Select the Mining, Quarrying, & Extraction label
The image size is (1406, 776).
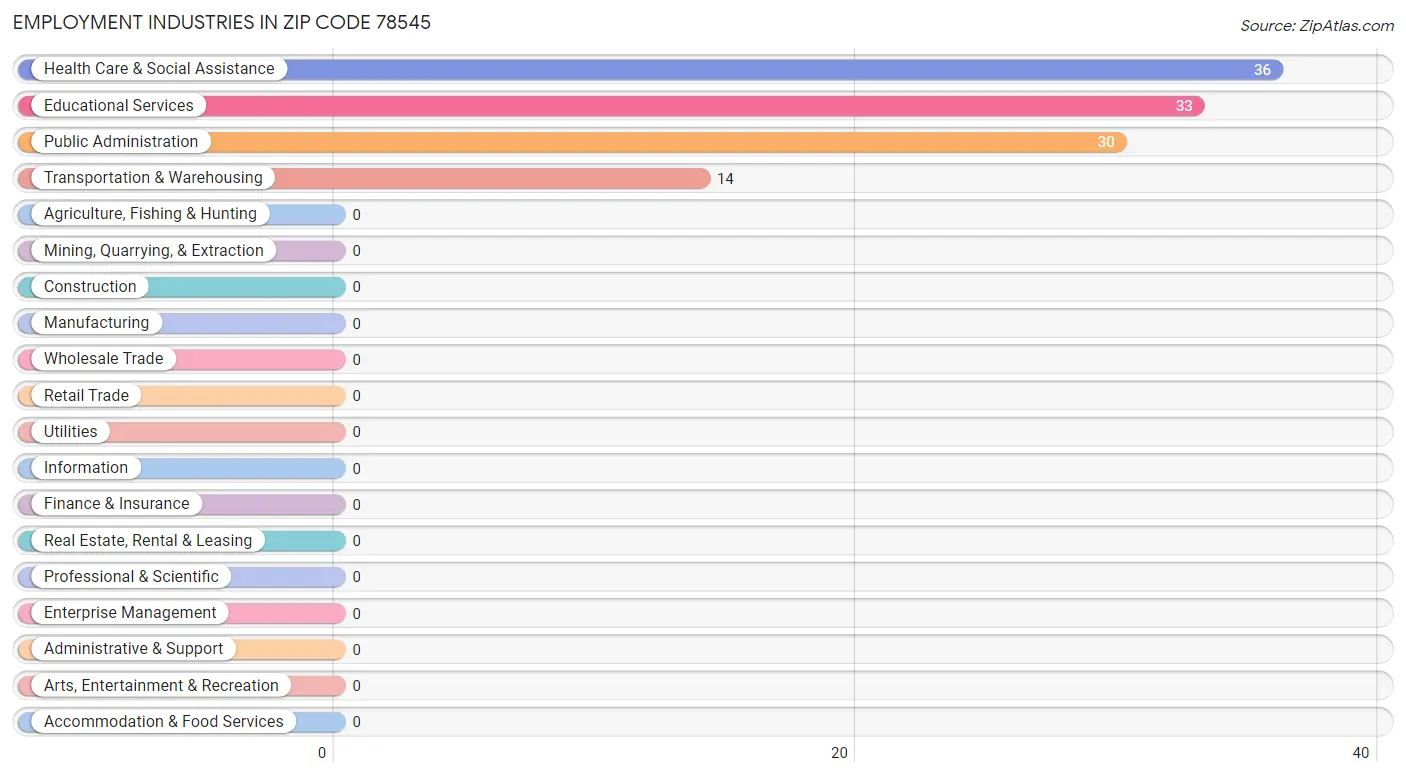(x=154, y=250)
